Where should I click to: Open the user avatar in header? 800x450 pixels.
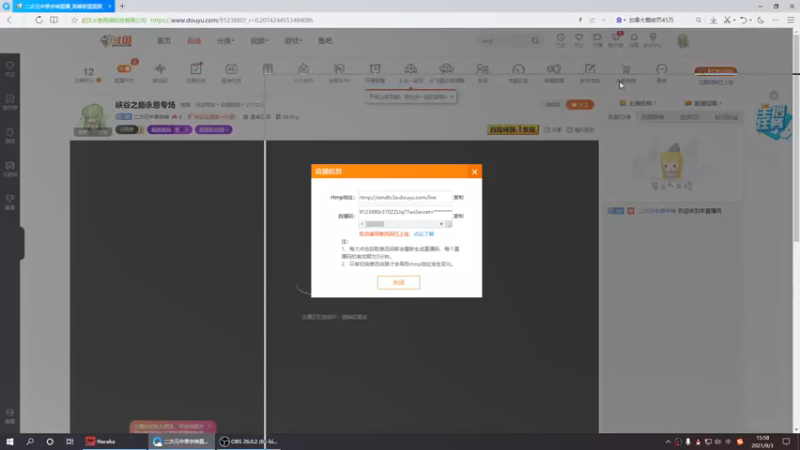pos(683,41)
